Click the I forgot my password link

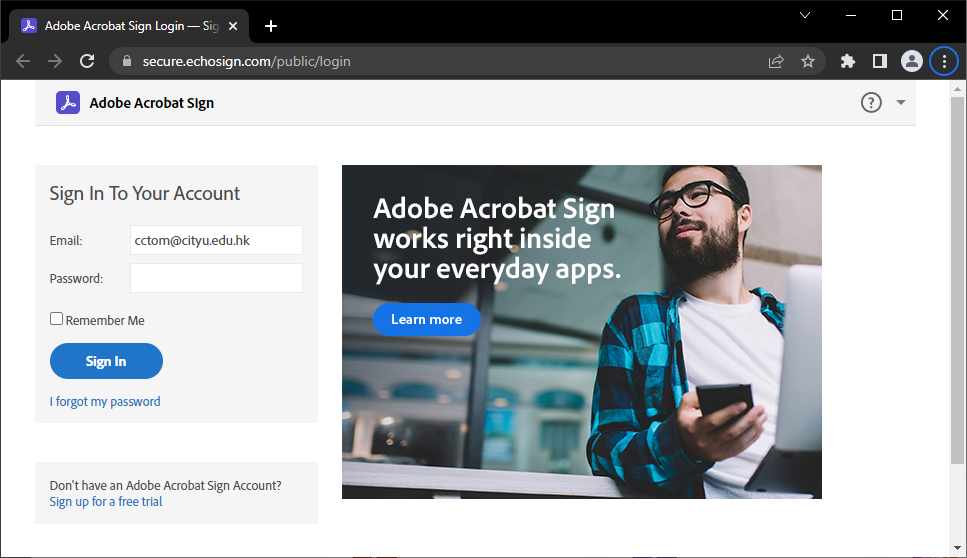(x=105, y=401)
